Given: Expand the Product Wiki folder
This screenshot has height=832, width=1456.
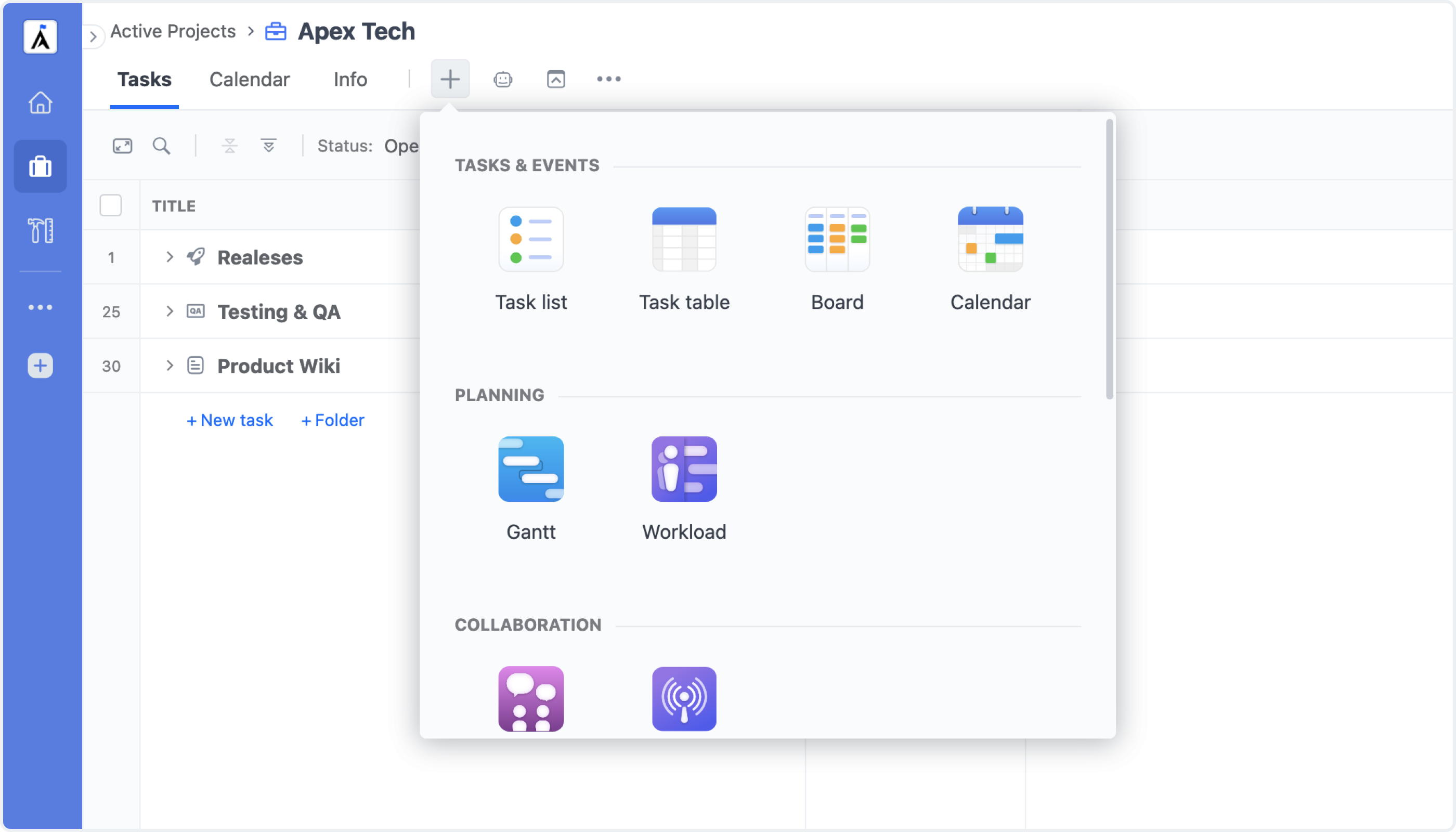Looking at the screenshot, I should (170, 365).
